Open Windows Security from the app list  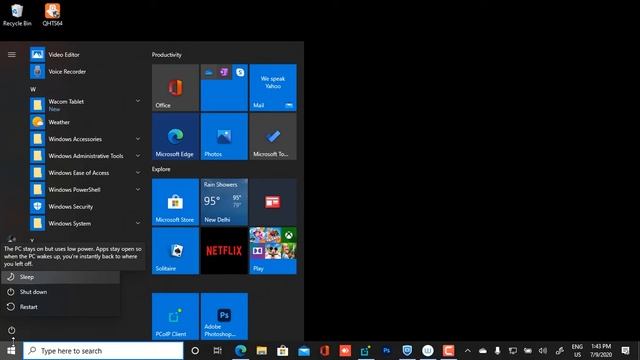point(86,207)
